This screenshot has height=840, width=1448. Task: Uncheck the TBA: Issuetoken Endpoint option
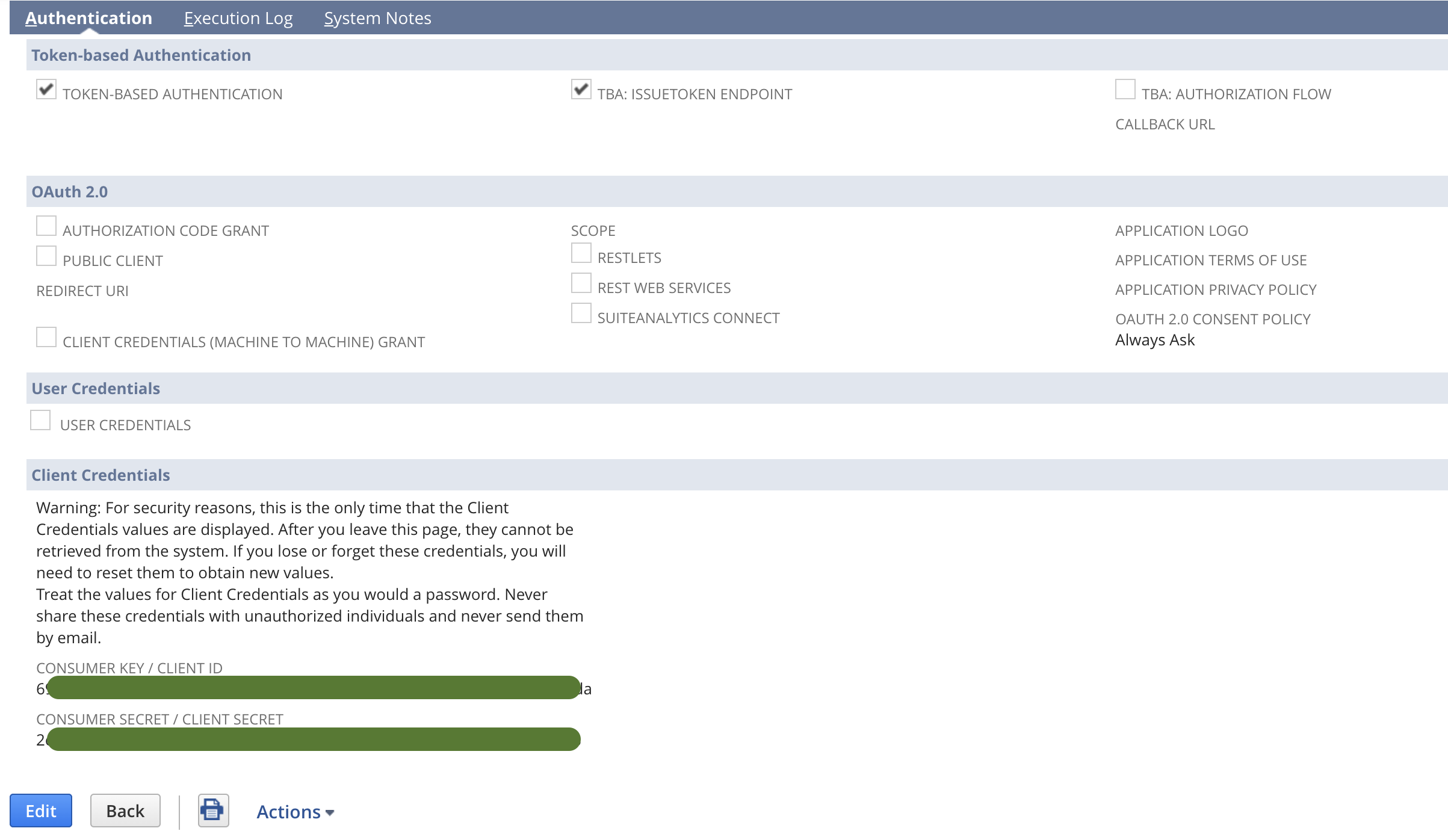point(581,89)
